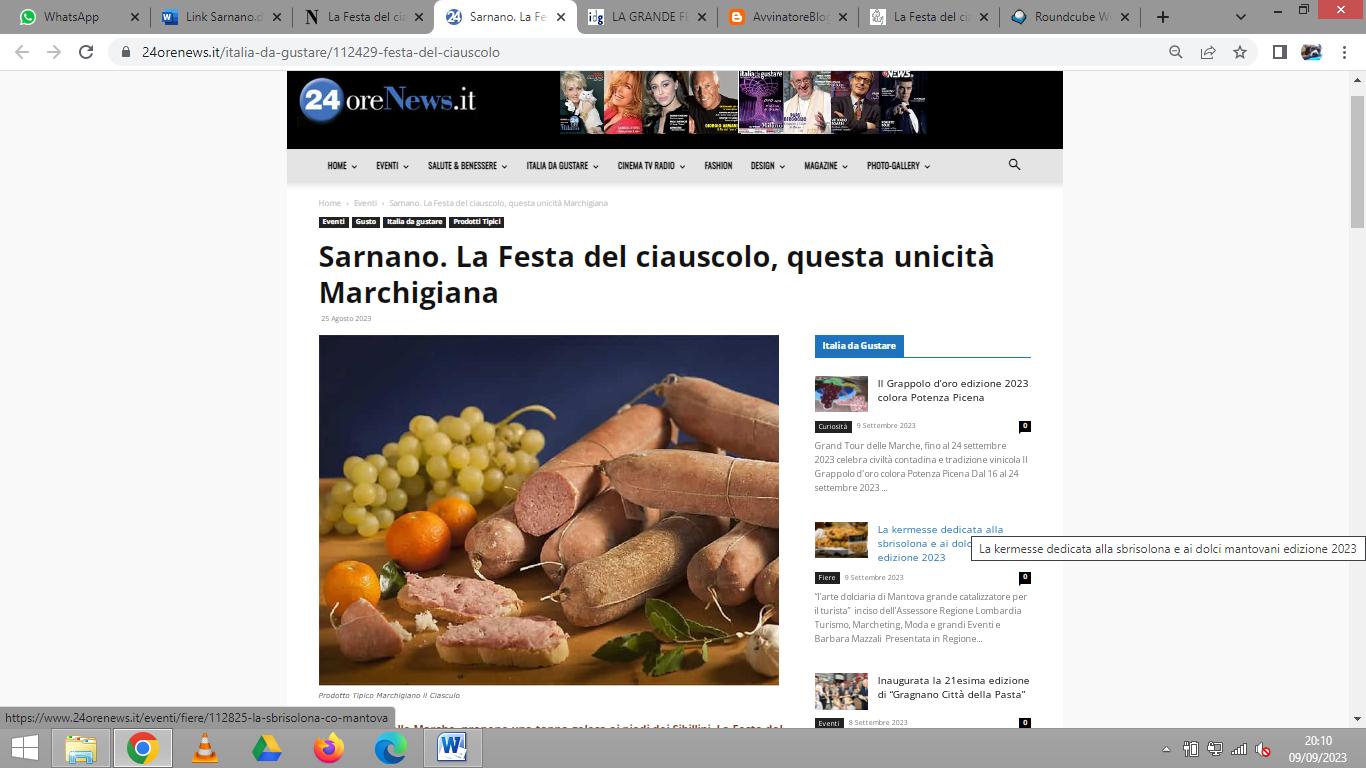Screen dimensions: 1366x768
Task: Click the 24oreNews.it logo
Action: (387, 100)
